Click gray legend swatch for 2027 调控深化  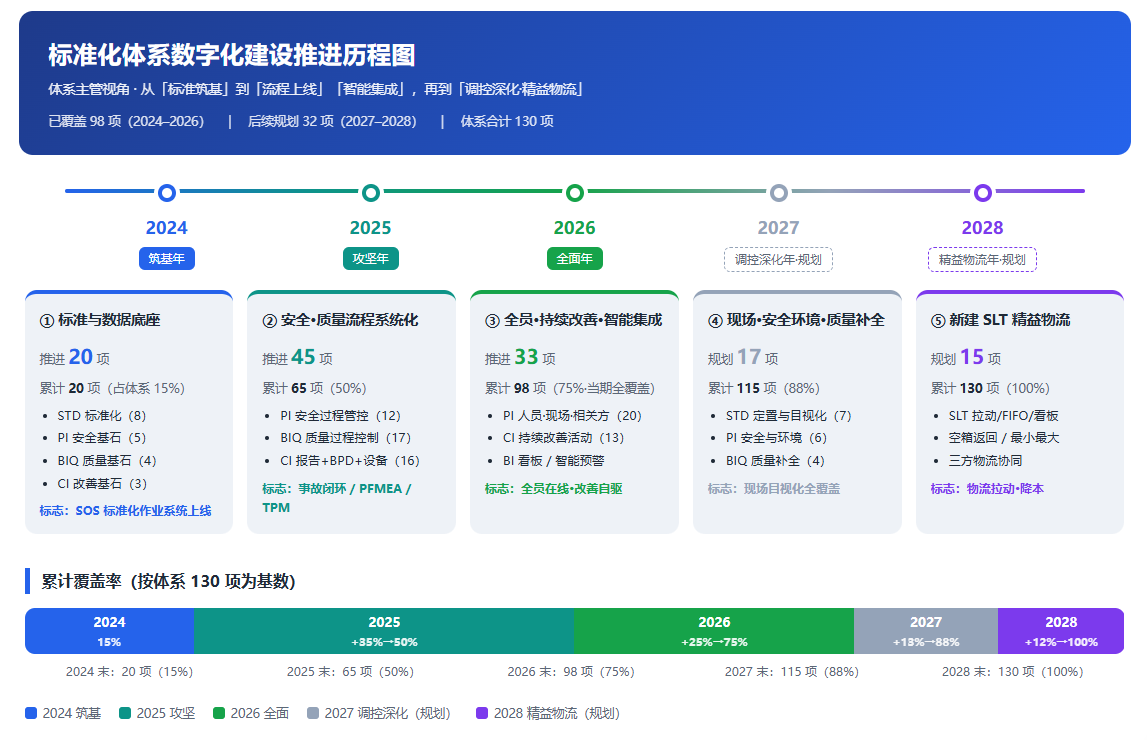pos(313,713)
